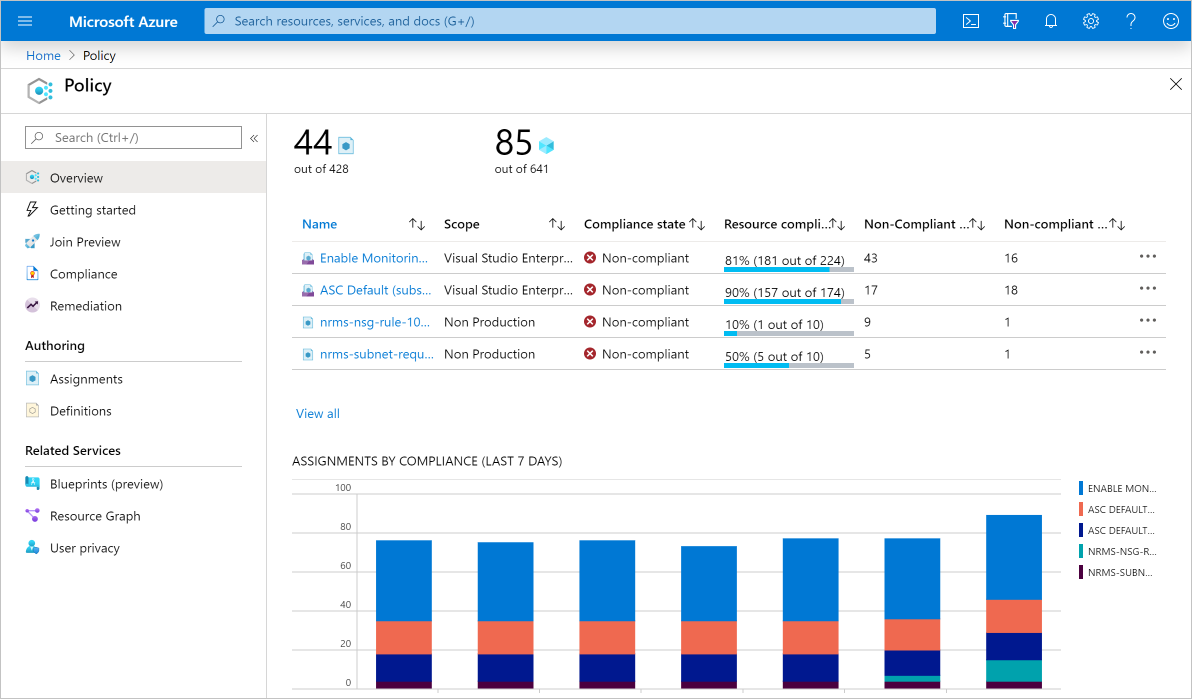Click the Home breadcrumb link
Screen dimensions: 1192x699
(x=43, y=56)
